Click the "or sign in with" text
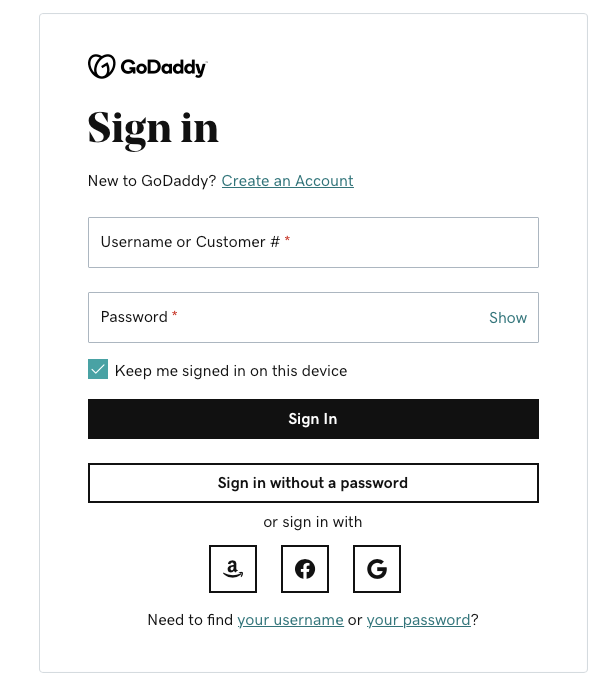The height and width of the screenshot is (688, 615). (x=313, y=522)
